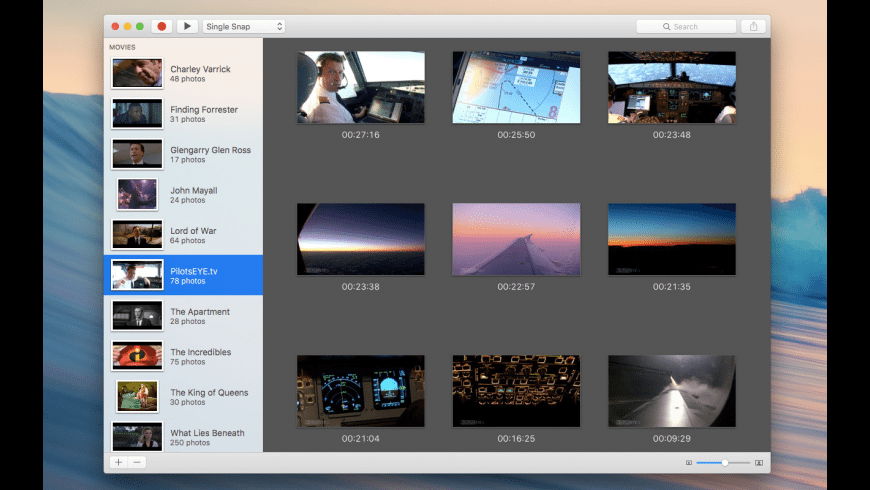Select The Incredibles movie entry
Viewport: 870px width, 490px height.
[183, 356]
